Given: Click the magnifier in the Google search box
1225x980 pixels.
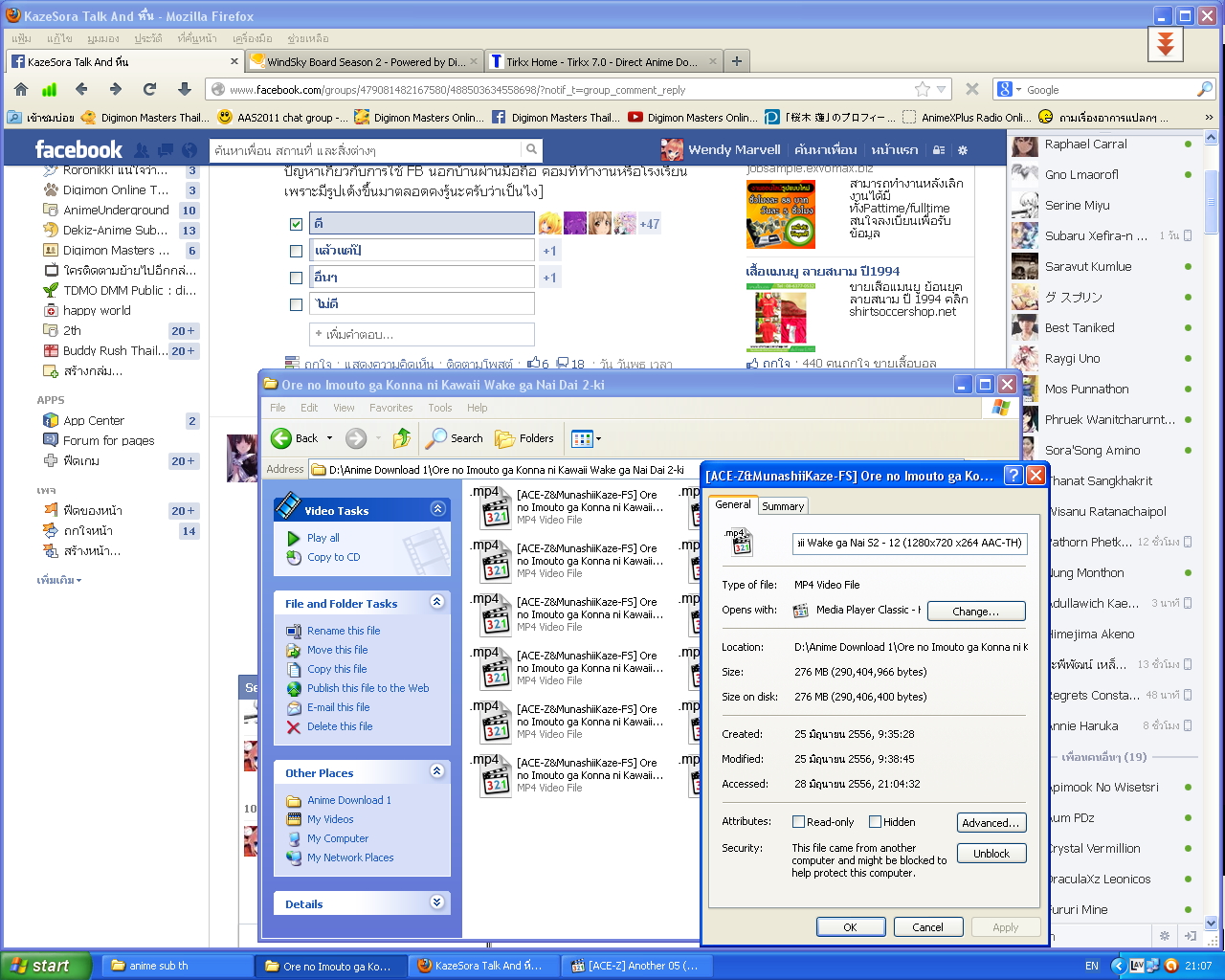Looking at the screenshot, I should (1205, 89).
